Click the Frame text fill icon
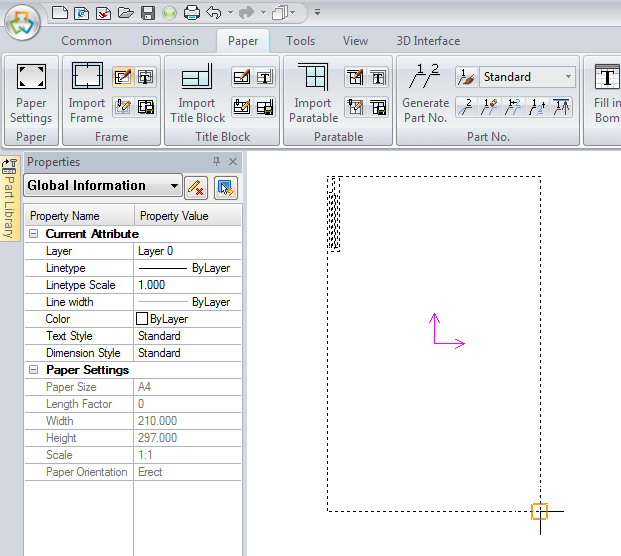This screenshot has height=556, width=621. tap(146, 77)
